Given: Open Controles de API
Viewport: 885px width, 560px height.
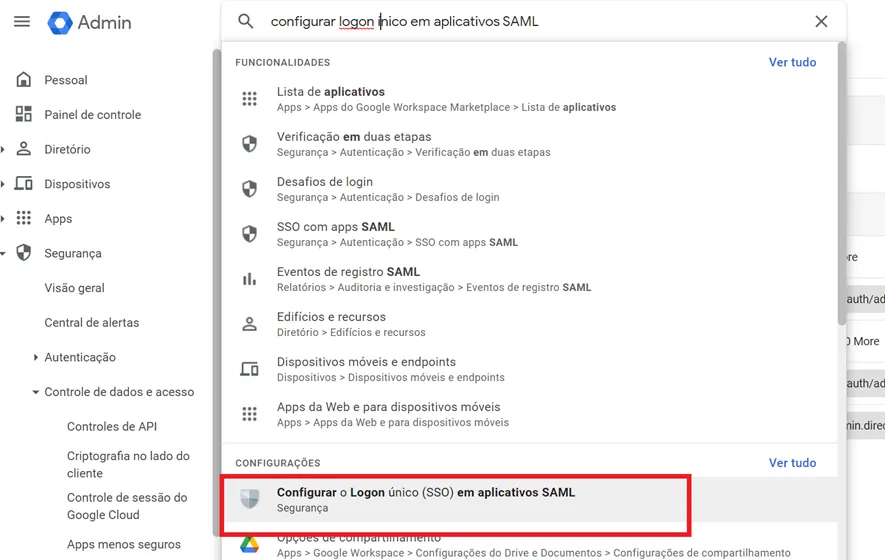Looking at the screenshot, I should pyautogui.click(x=112, y=426).
